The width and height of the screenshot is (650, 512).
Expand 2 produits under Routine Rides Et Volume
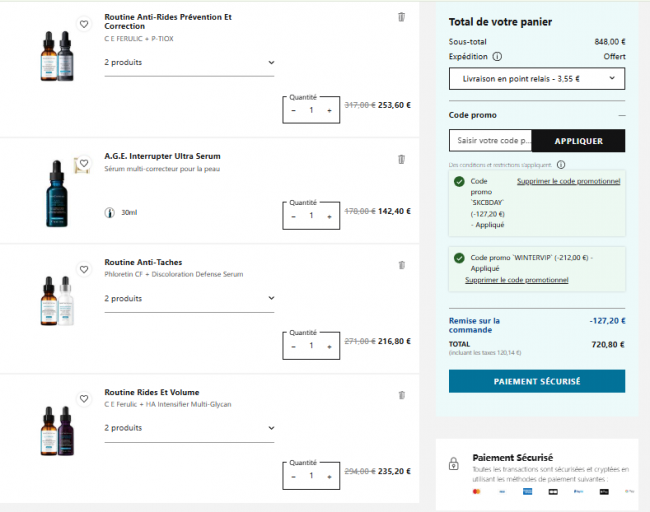[189, 428]
